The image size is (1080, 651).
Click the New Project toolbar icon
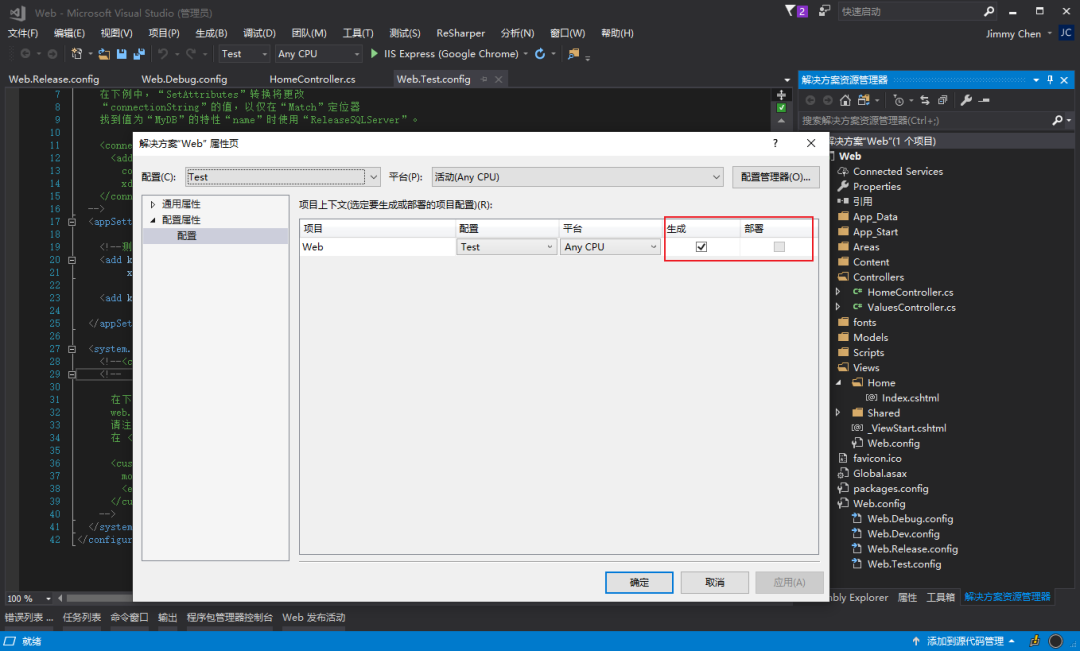click(77, 54)
